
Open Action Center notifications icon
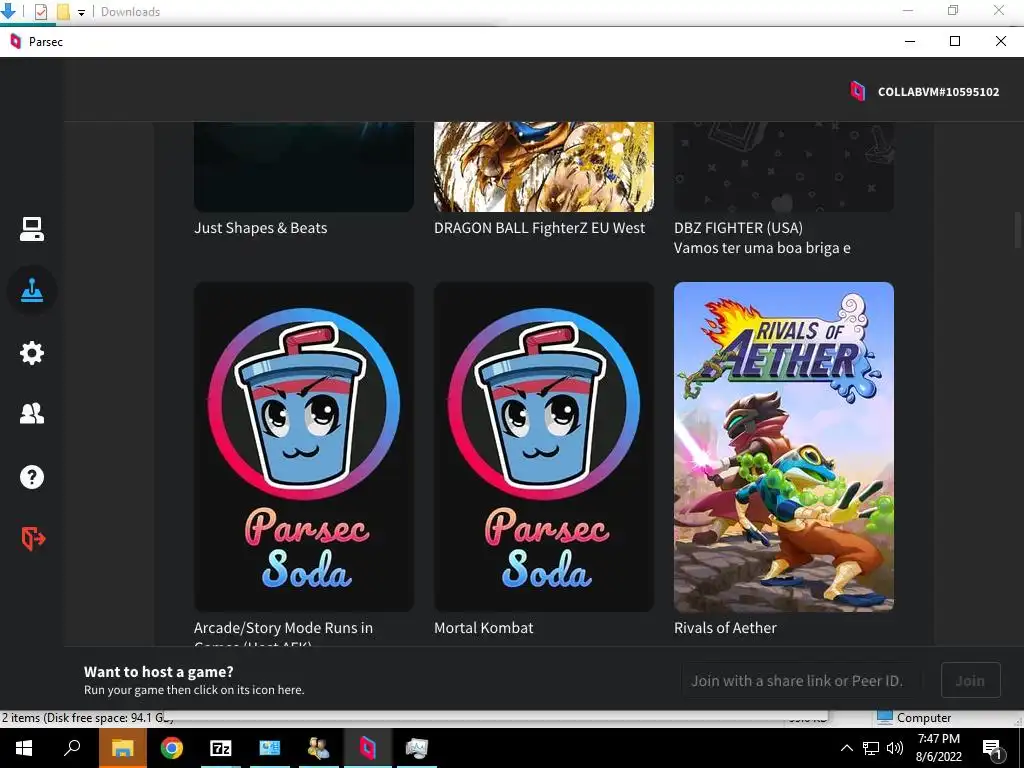point(991,748)
